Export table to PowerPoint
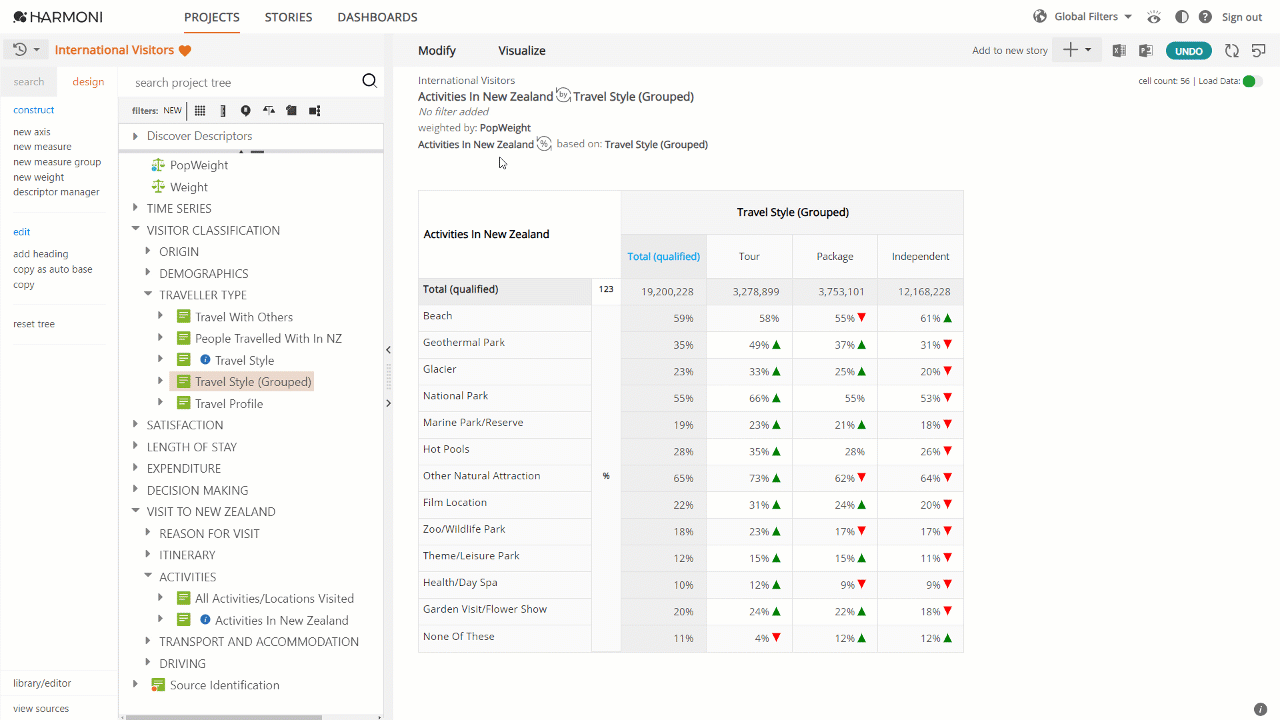 point(1146,51)
